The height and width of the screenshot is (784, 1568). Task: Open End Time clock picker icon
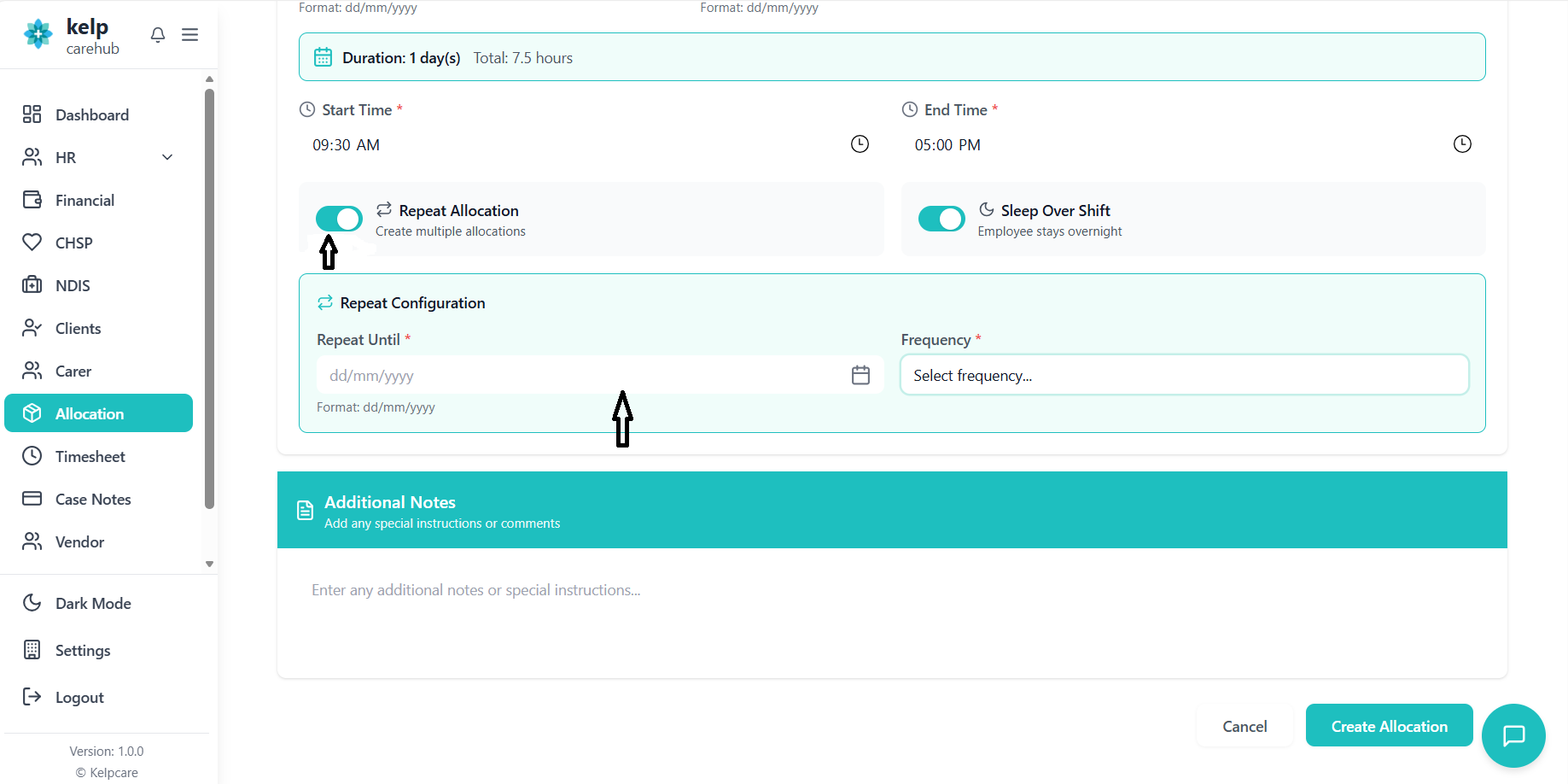[x=1462, y=144]
